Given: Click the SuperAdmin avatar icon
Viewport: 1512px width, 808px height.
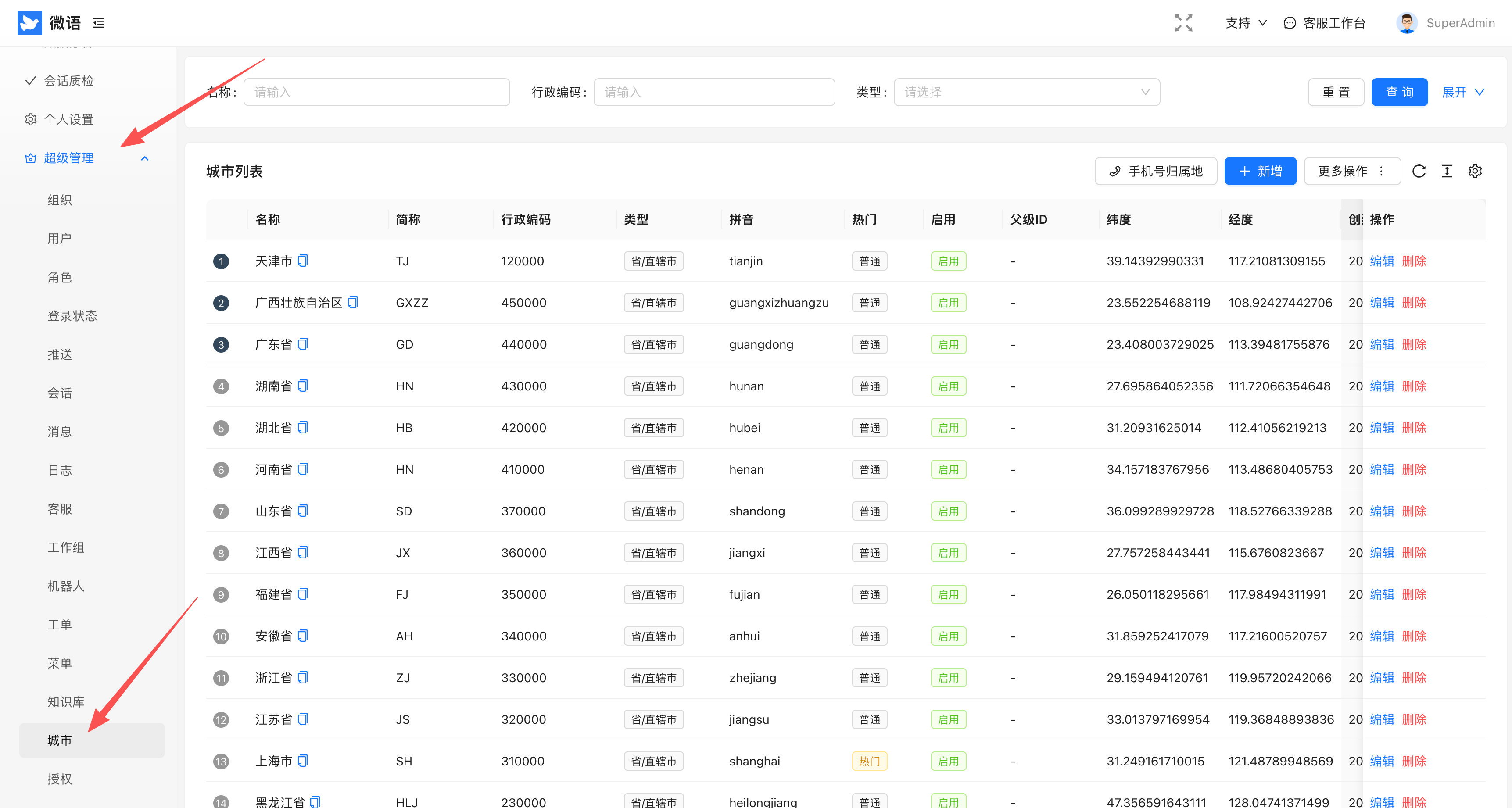Looking at the screenshot, I should [x=1406, y=23].
